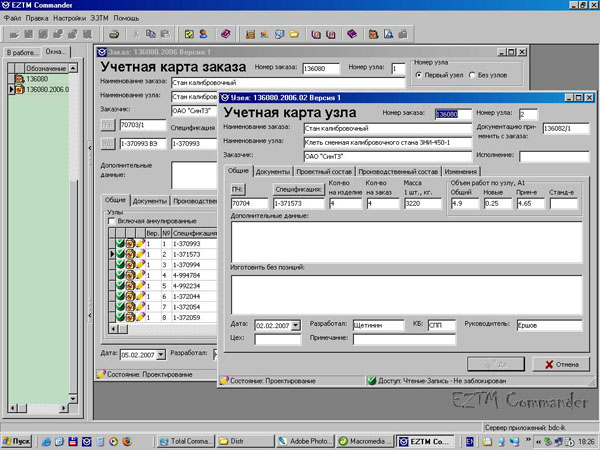Click the brown cabinet toolbar icon
600x450 pixels.
point(250,34)
